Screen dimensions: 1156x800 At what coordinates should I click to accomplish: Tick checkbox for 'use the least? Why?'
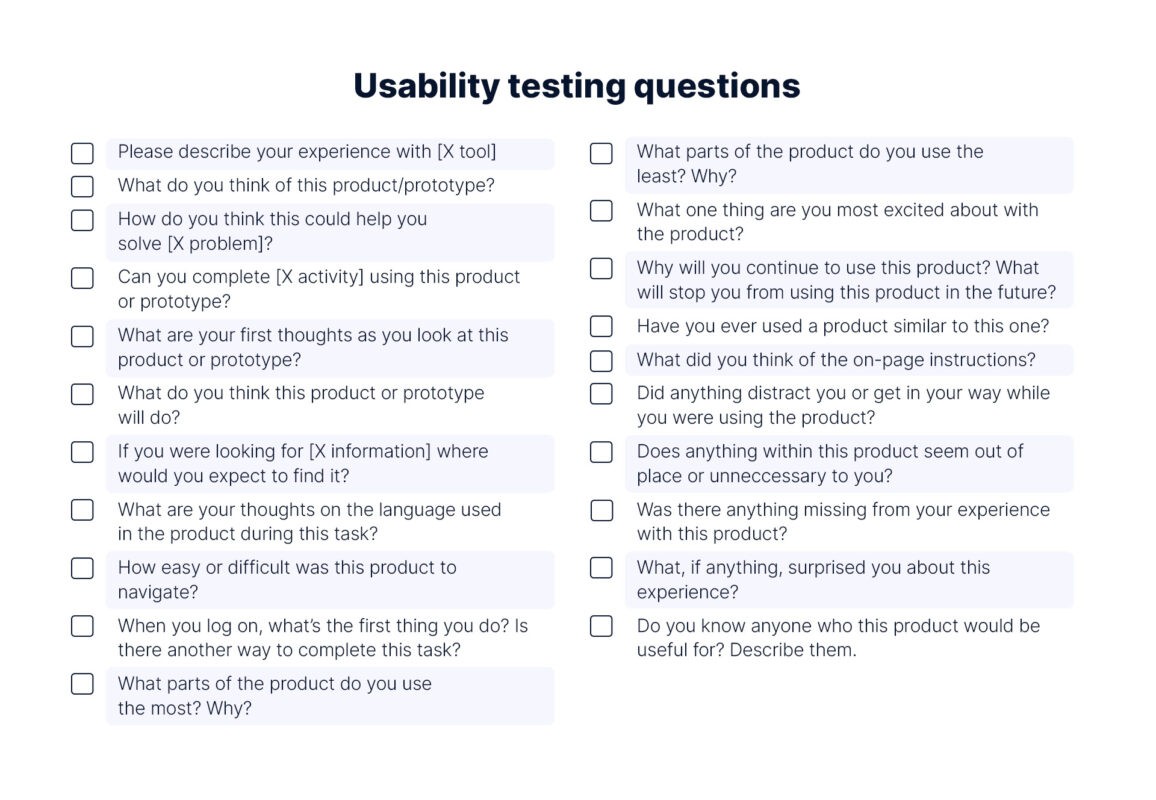click(x=601, y=153)
